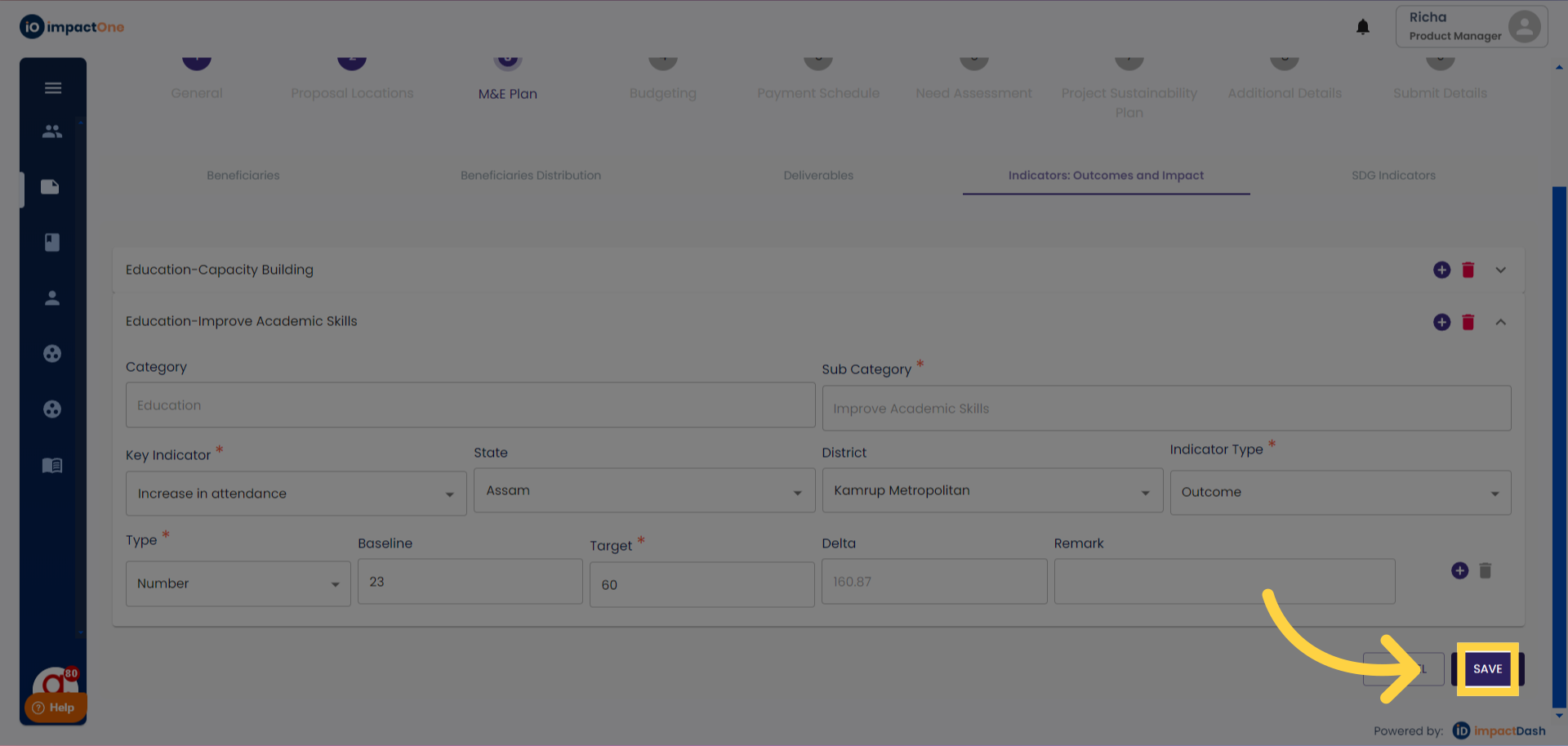
Task: Open the Indicator Type dropdown
Action: (x=1339, y=492)
